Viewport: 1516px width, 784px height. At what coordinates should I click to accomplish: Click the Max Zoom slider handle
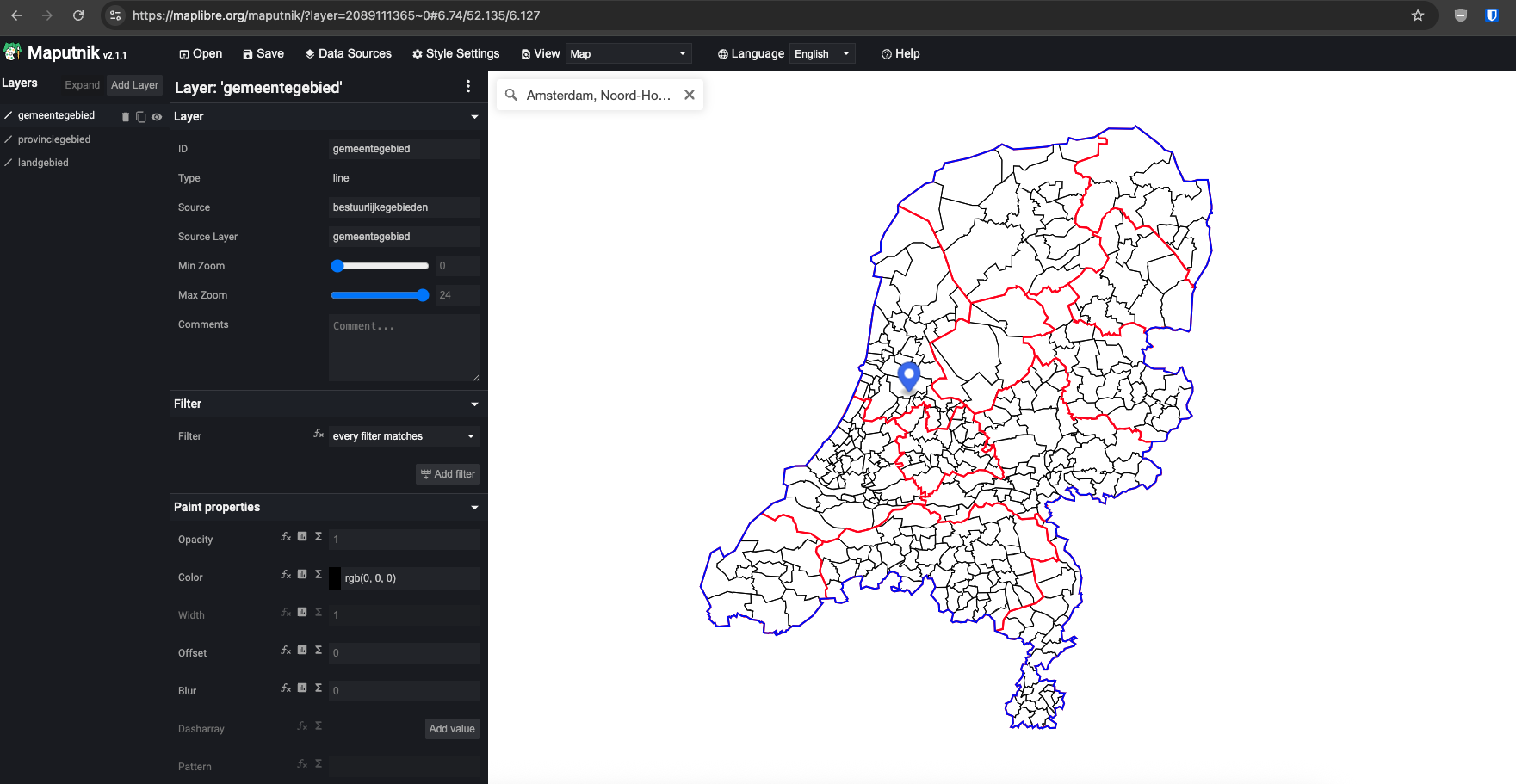(423, 295)
